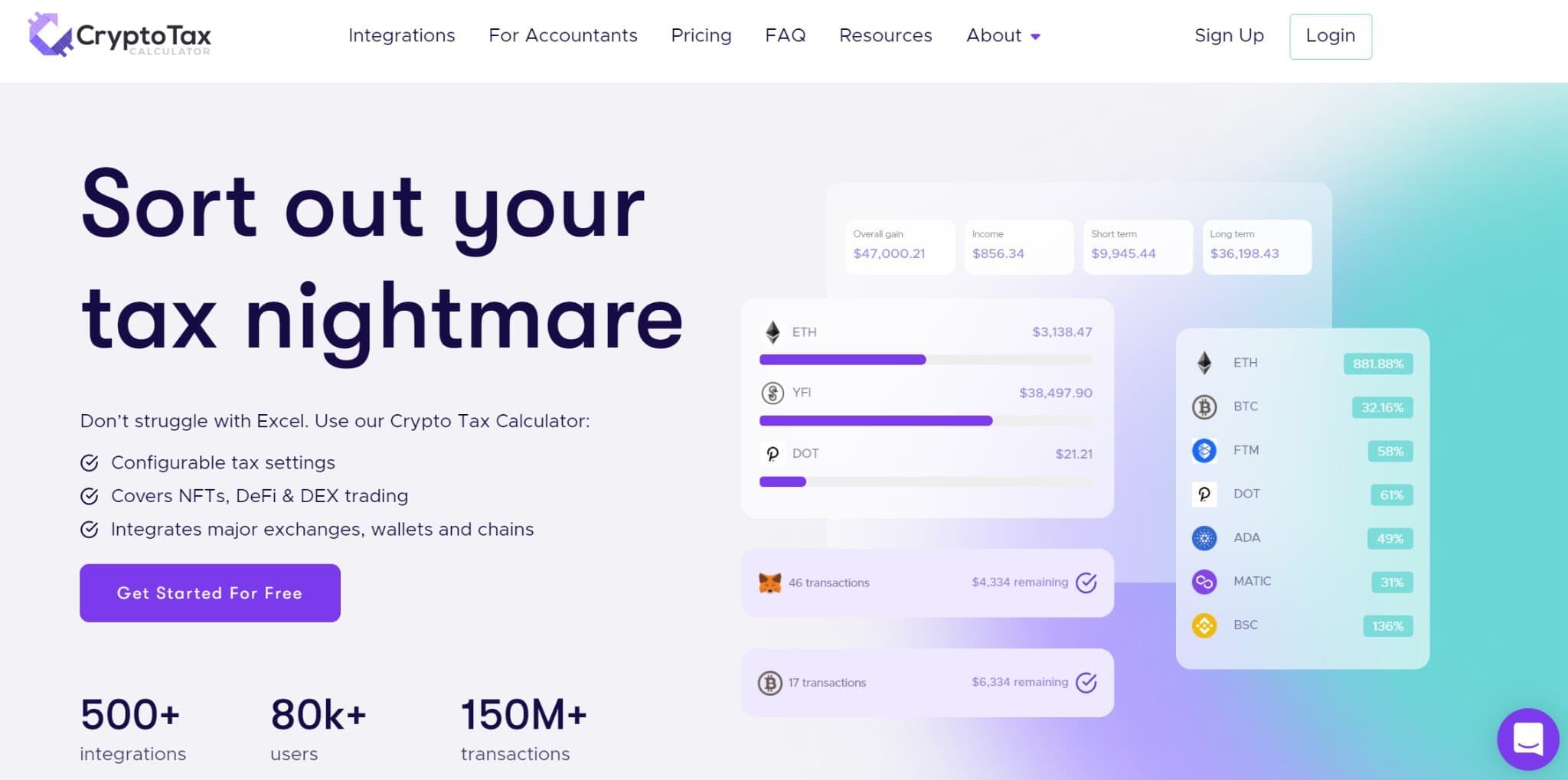
Task: Click the Overall gain $47,000.21 card
Action: [x=900, y=246]
